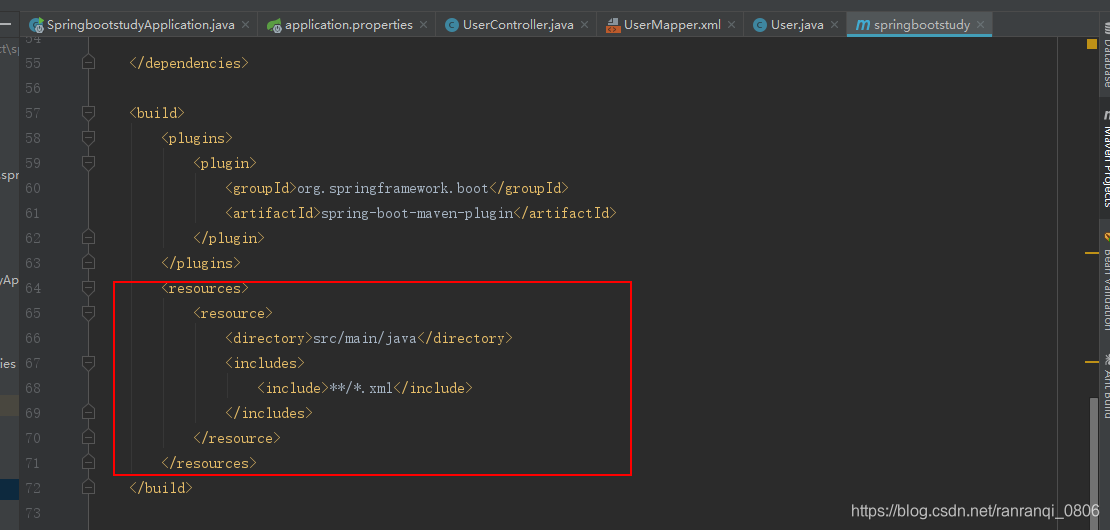The height and width of the screenshot is (530, 1110).
Task: Click the UserController.java class icon
Action: (x=451, y=25)
